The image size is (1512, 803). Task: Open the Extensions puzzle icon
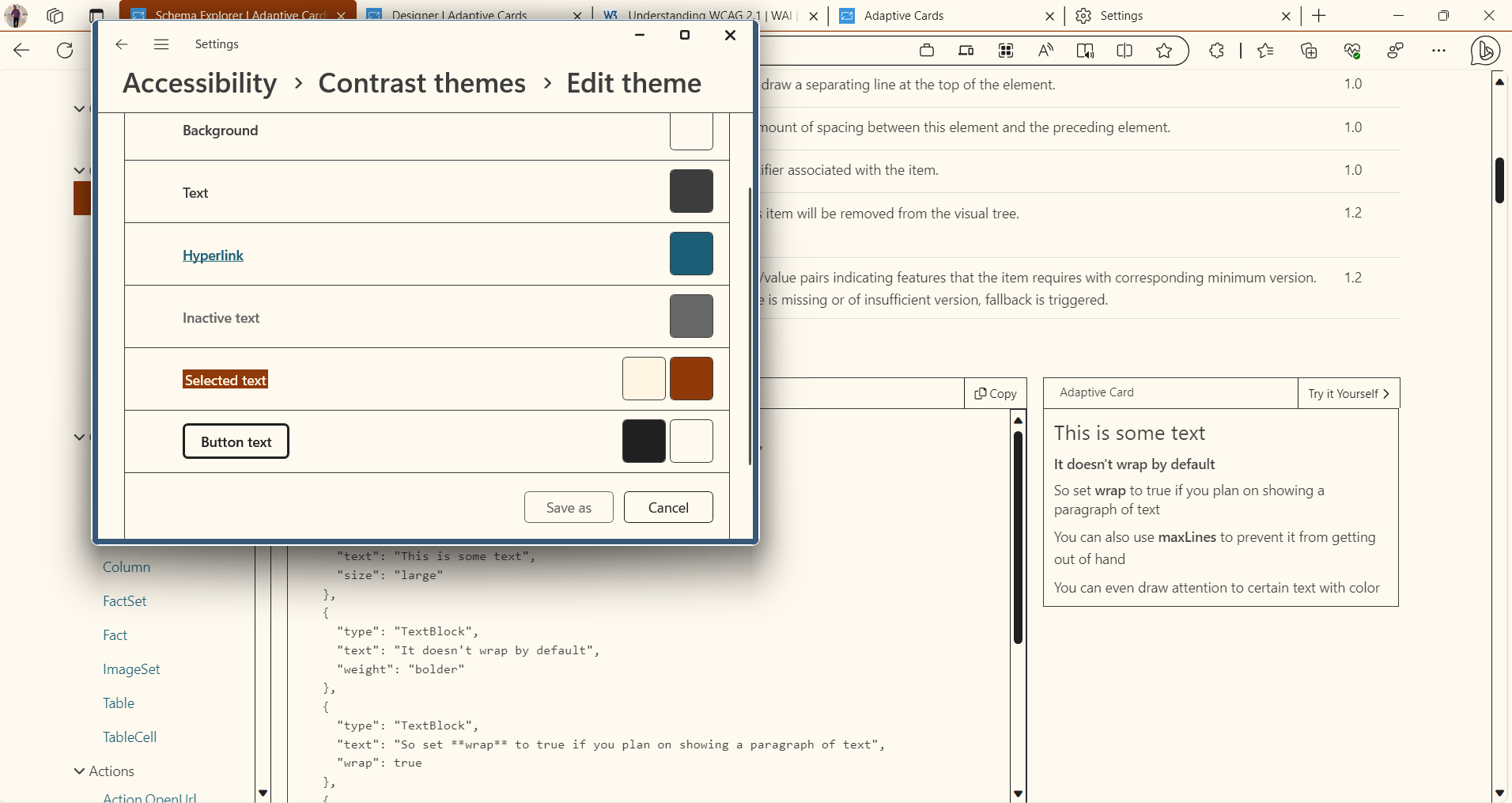click(x=1215, y=51)
